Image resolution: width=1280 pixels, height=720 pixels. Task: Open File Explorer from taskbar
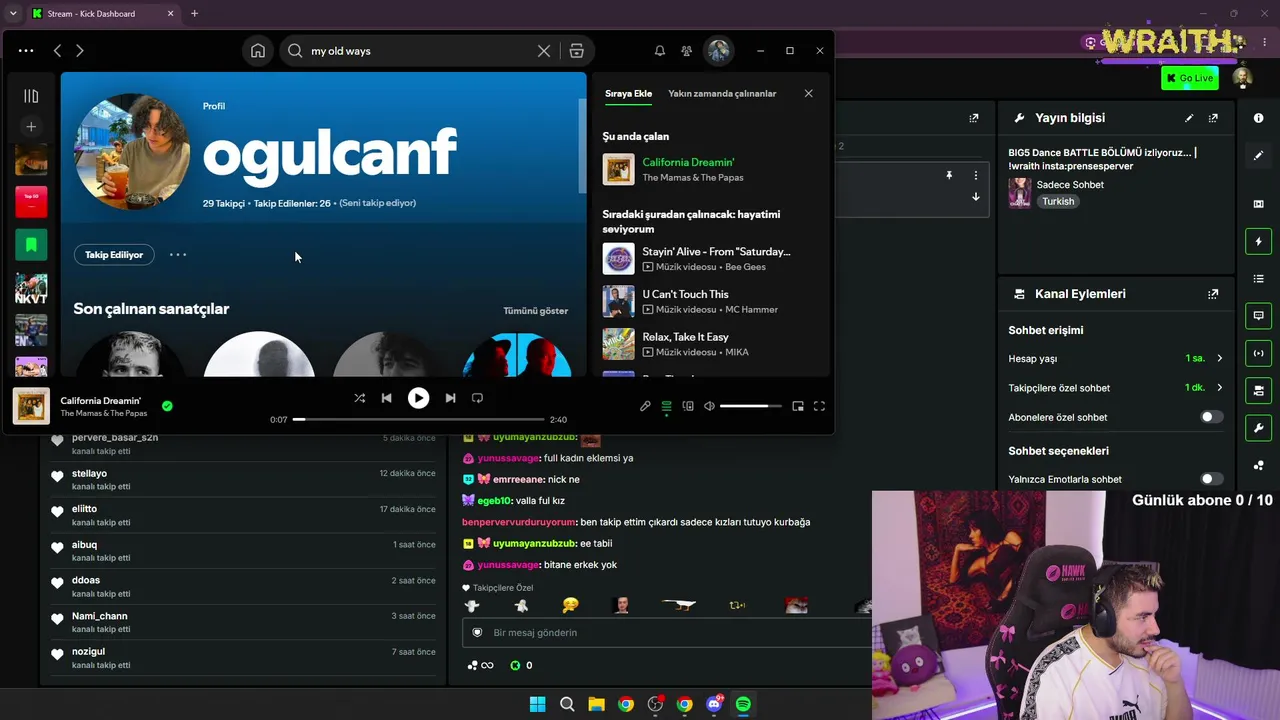coord(596,704)
